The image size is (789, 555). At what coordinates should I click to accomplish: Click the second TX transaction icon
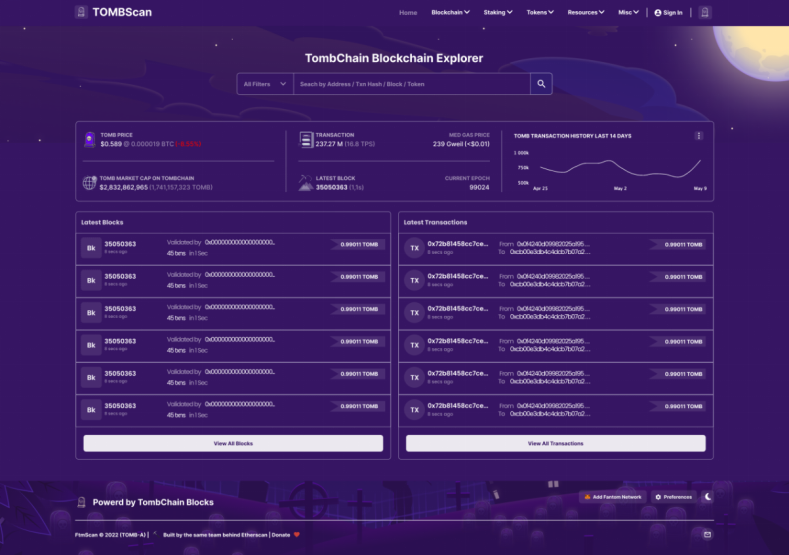[x=415, y=280]
